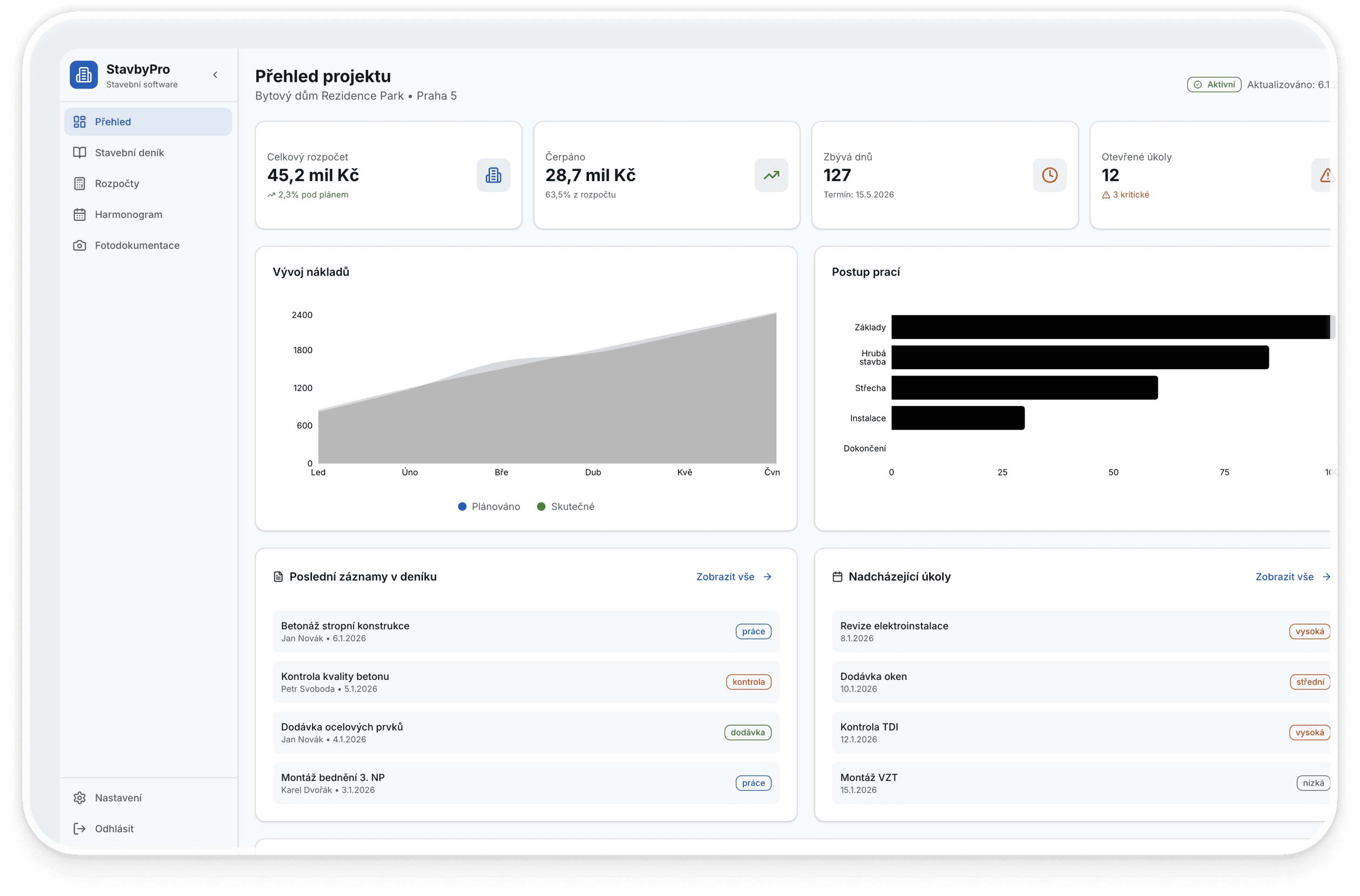
Task: Click the Fotodokumentace camera icon
Action: pyautogui.click(x=80, y=245)
